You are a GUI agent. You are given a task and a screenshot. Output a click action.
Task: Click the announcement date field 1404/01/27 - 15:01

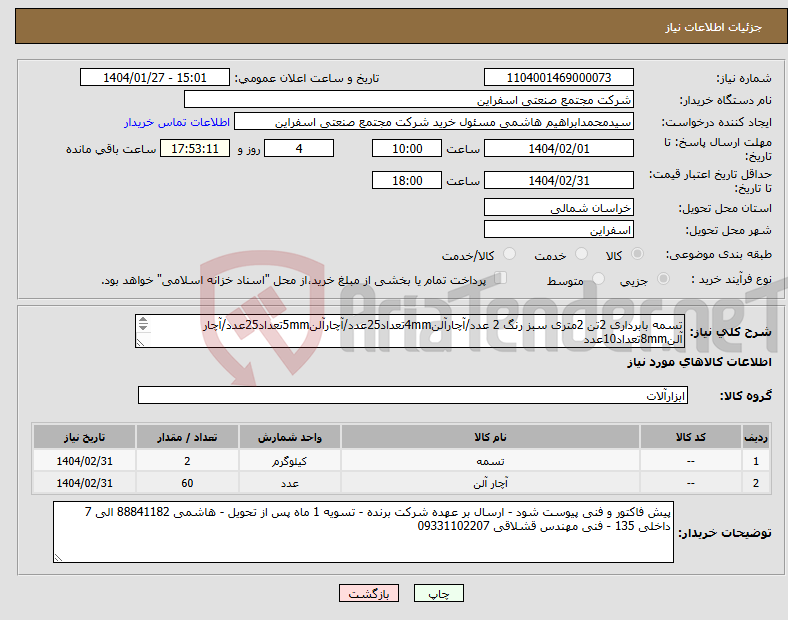tap(155, 77)
